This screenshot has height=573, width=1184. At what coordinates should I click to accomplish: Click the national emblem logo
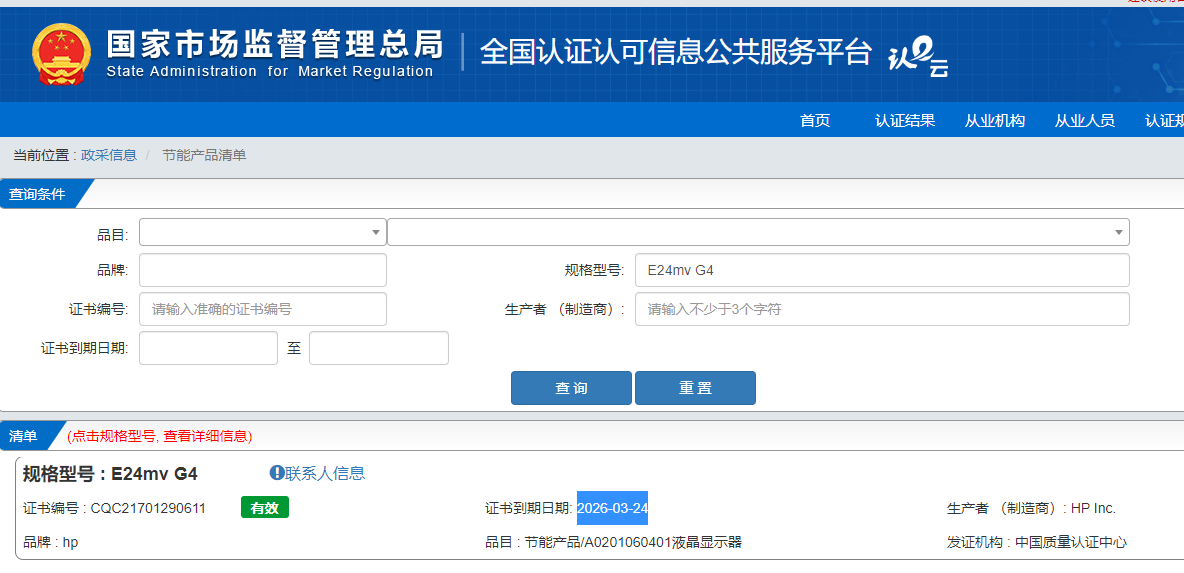tap(61, 54)
